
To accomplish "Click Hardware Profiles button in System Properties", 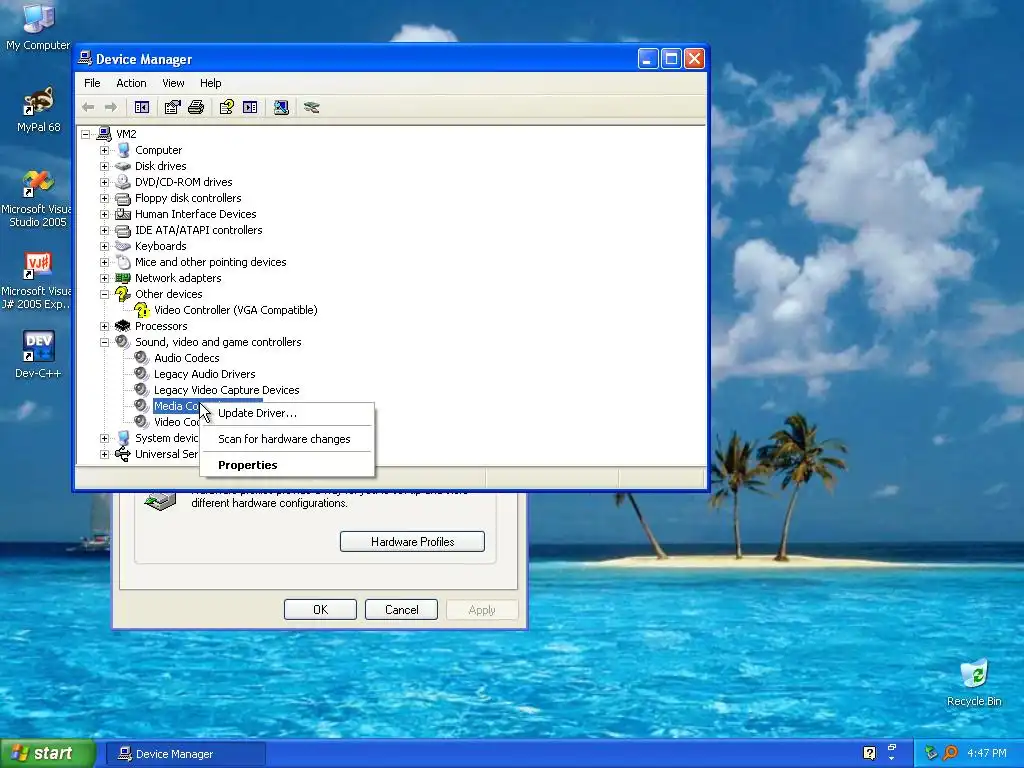I will click(x=412, y=541).
